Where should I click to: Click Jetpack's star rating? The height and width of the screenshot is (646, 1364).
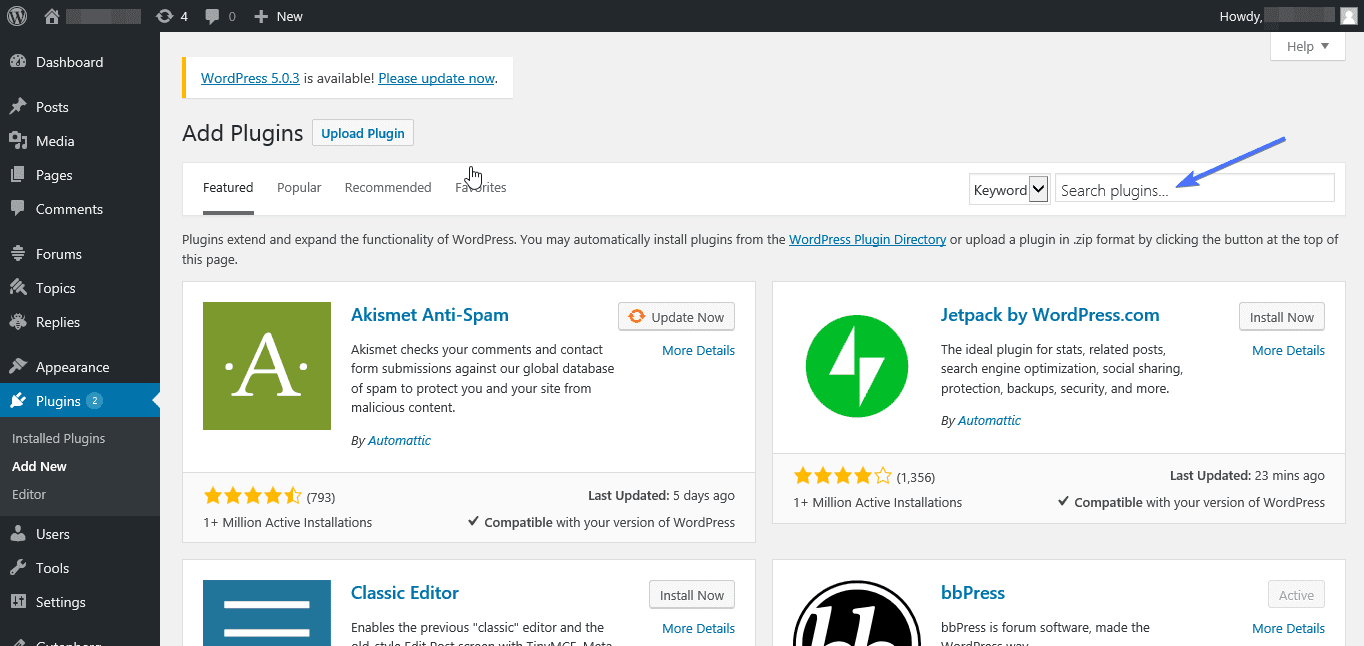842,476
